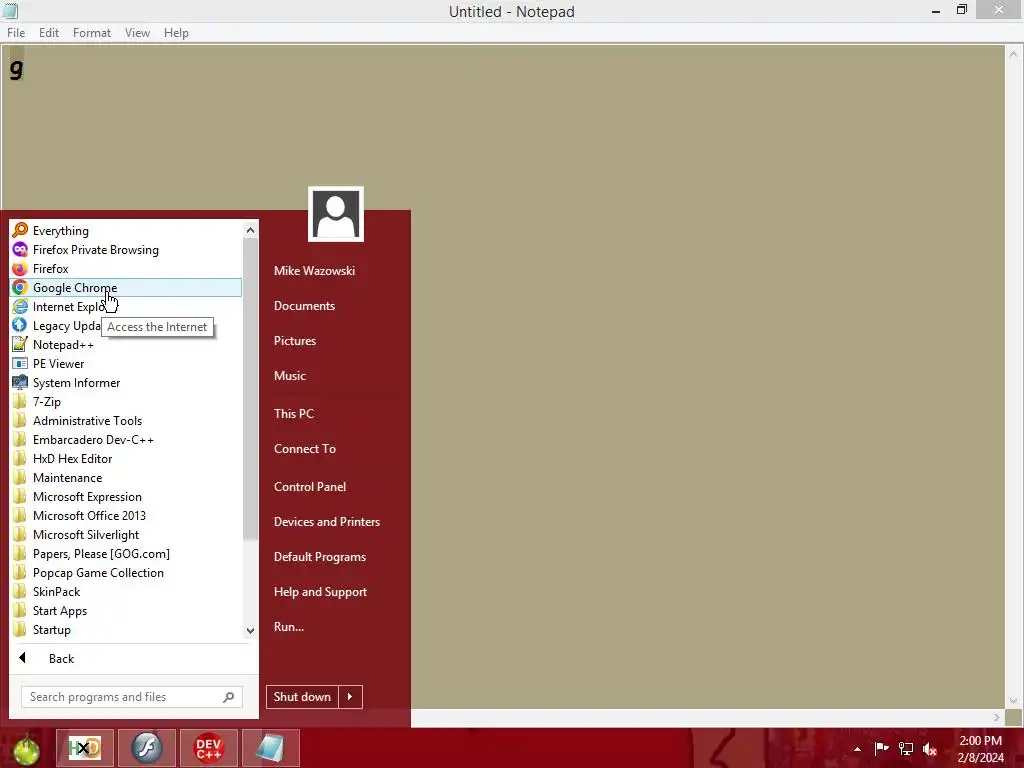Click the user account picture

point(336,214)
